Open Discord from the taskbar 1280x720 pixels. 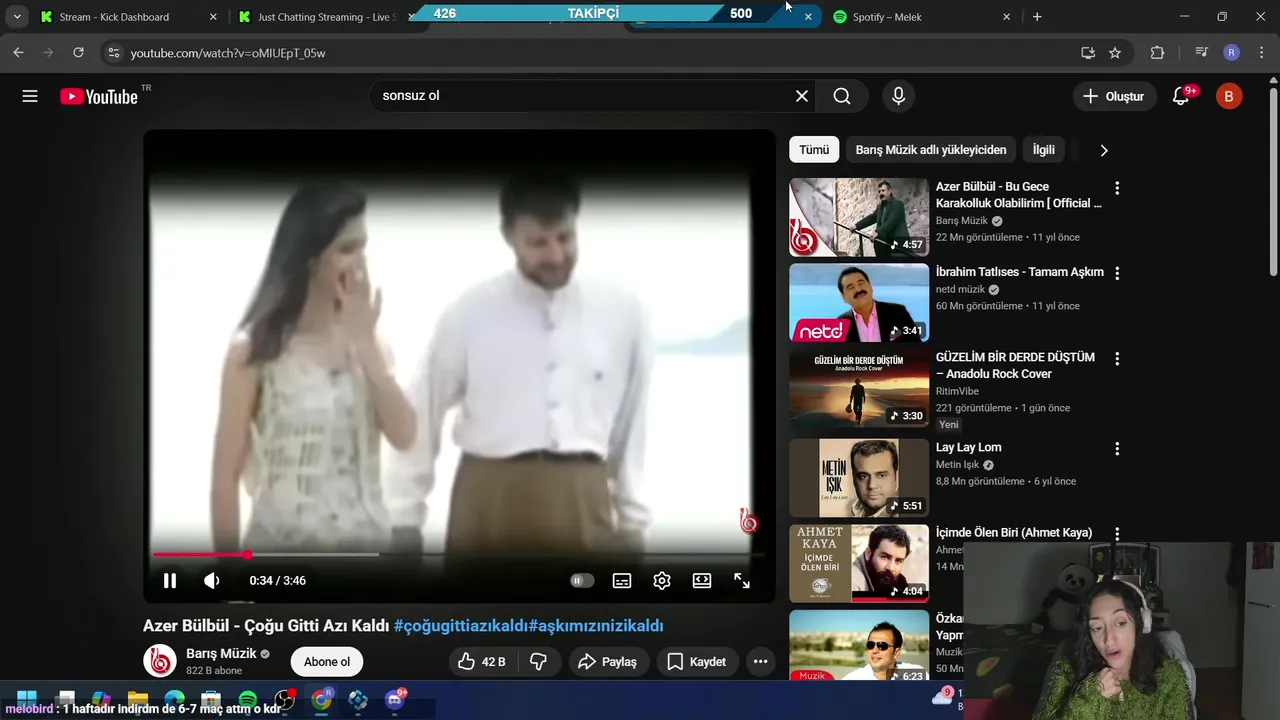(394, 700)
